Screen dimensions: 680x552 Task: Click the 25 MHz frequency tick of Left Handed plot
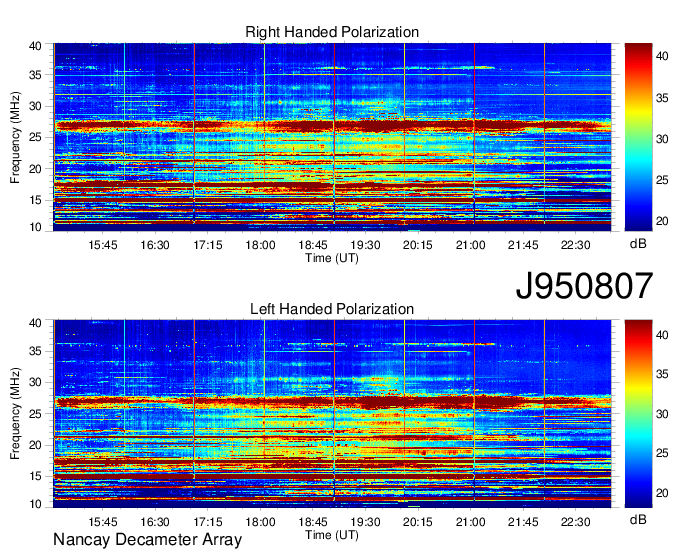[35, 414]
